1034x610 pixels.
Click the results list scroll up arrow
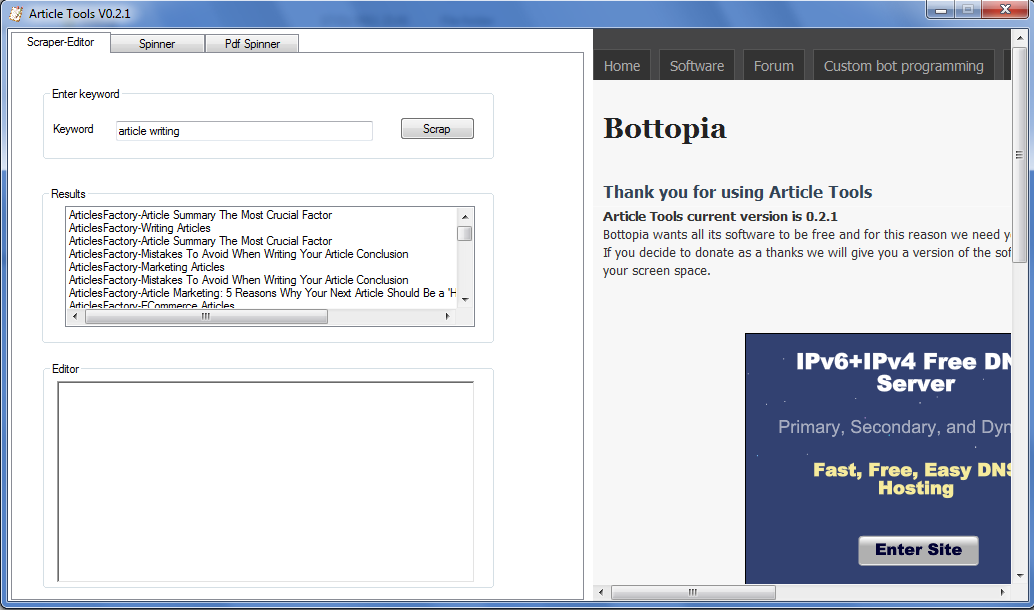[465, 216]
